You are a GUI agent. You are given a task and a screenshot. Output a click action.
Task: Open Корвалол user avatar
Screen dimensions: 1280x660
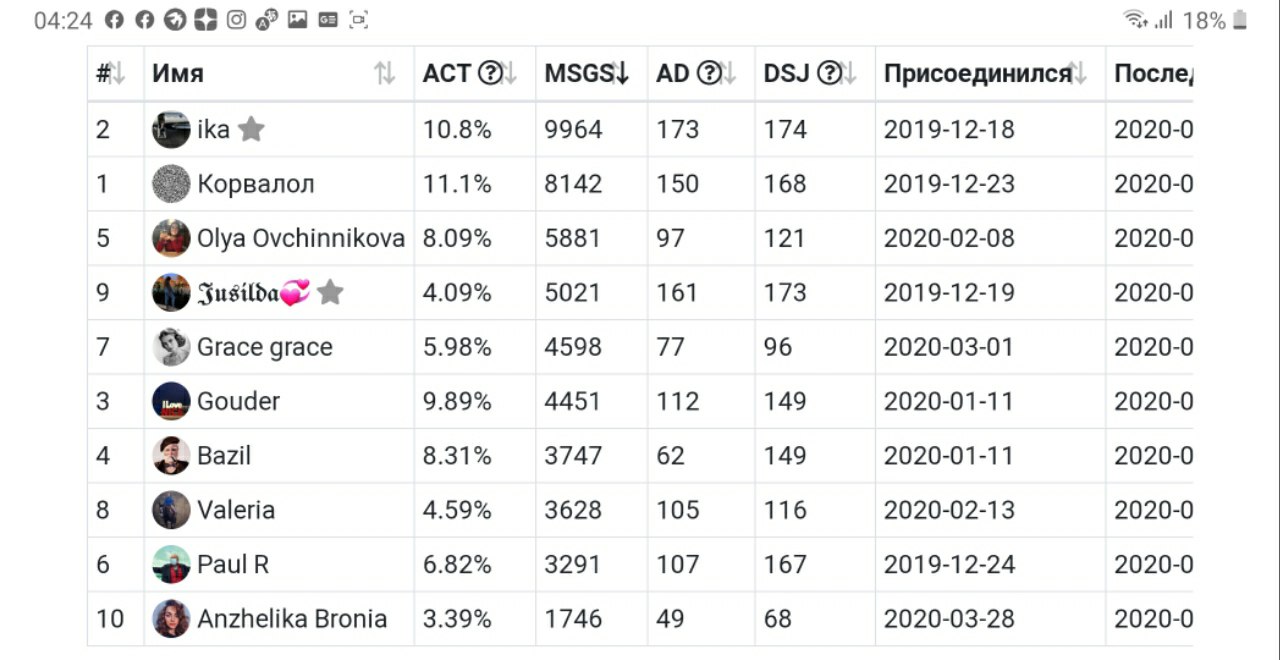(x=171, y=184)
